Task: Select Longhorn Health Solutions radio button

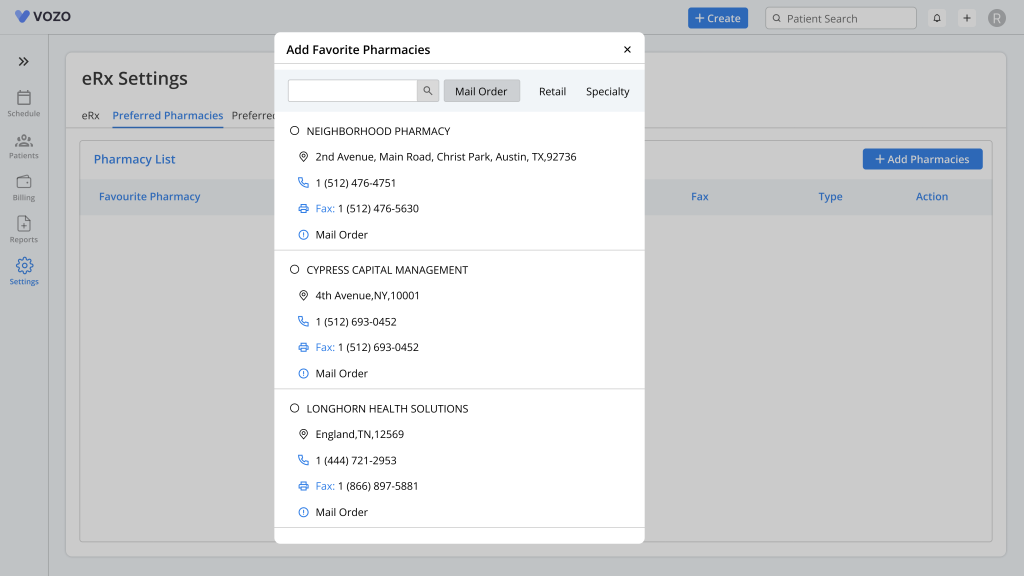Action: 295,409
